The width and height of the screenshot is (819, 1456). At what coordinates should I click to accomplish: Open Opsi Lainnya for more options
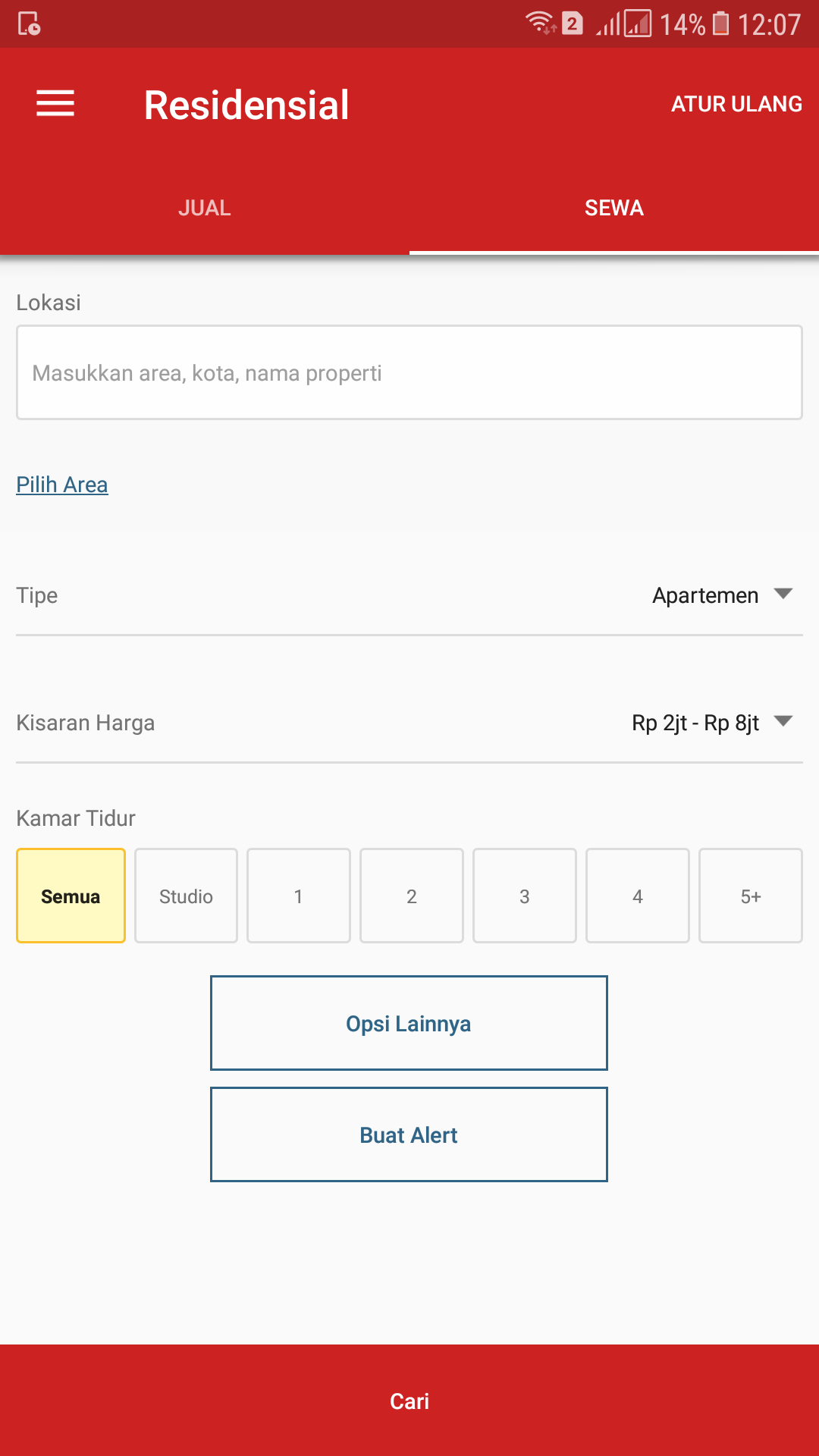pos(409,1023)
